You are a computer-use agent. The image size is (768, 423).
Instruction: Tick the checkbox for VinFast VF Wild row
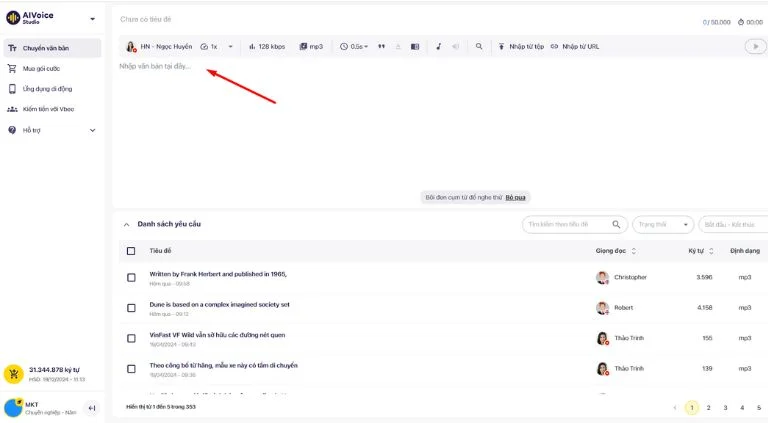point(131,338)
